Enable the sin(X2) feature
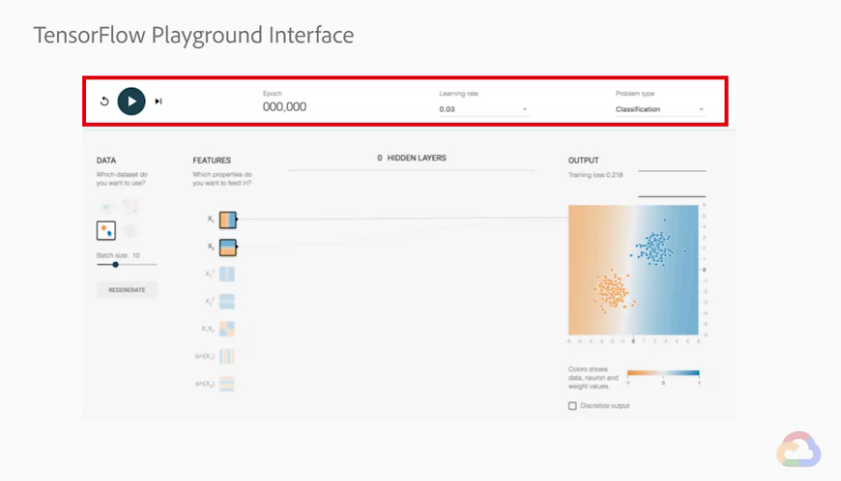The height and width of the screenshot is (481, 841). pyautogui.click(x=227, y=383)
